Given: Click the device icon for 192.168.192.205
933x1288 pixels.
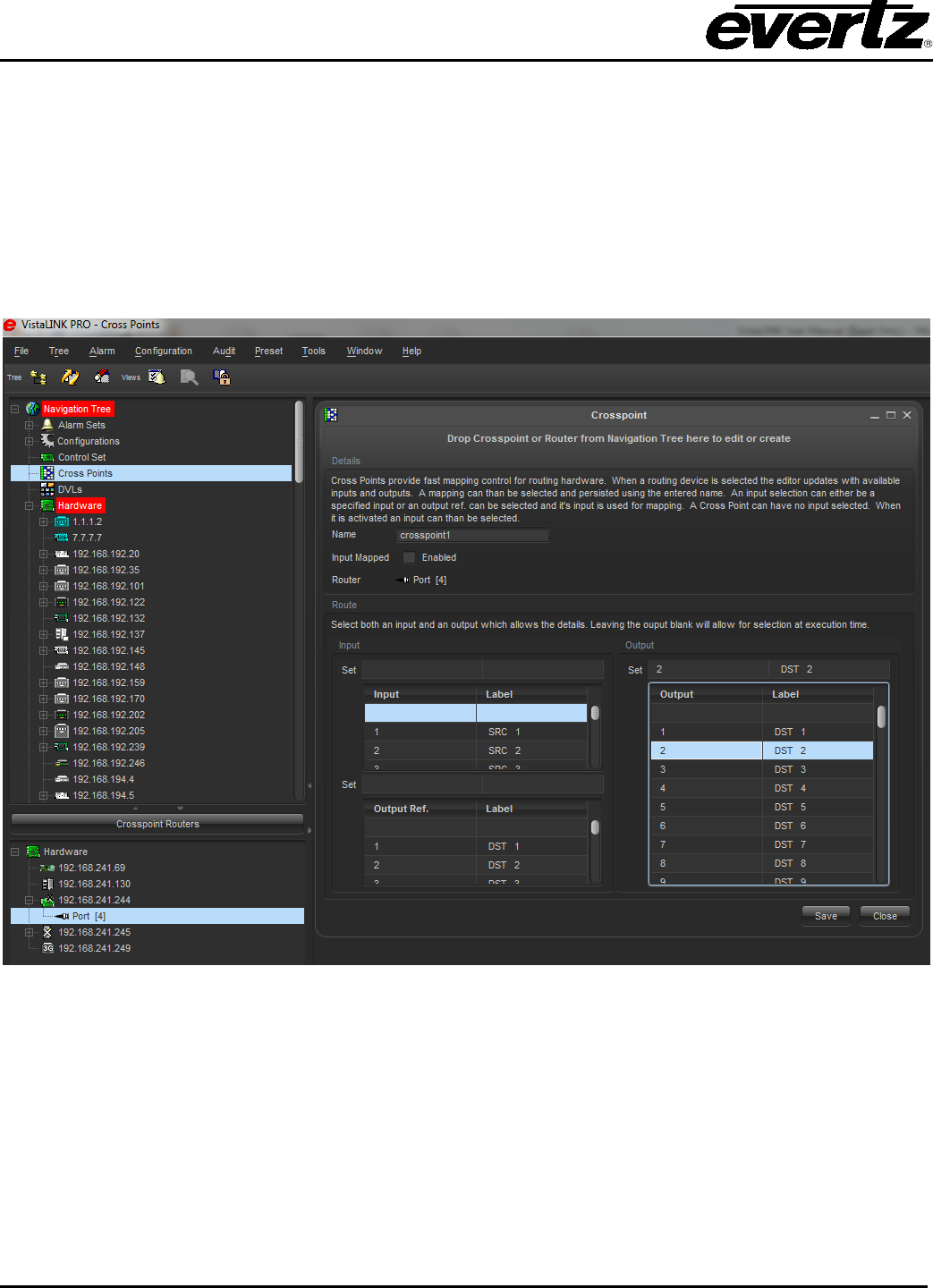Looking at the screenshot, I should pos(62,731).
